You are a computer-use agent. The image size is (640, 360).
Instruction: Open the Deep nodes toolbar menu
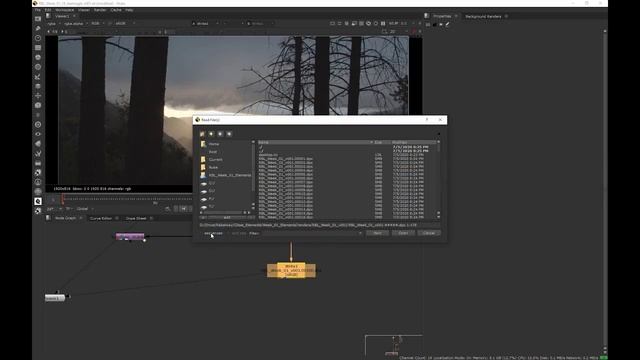point(38,124)
